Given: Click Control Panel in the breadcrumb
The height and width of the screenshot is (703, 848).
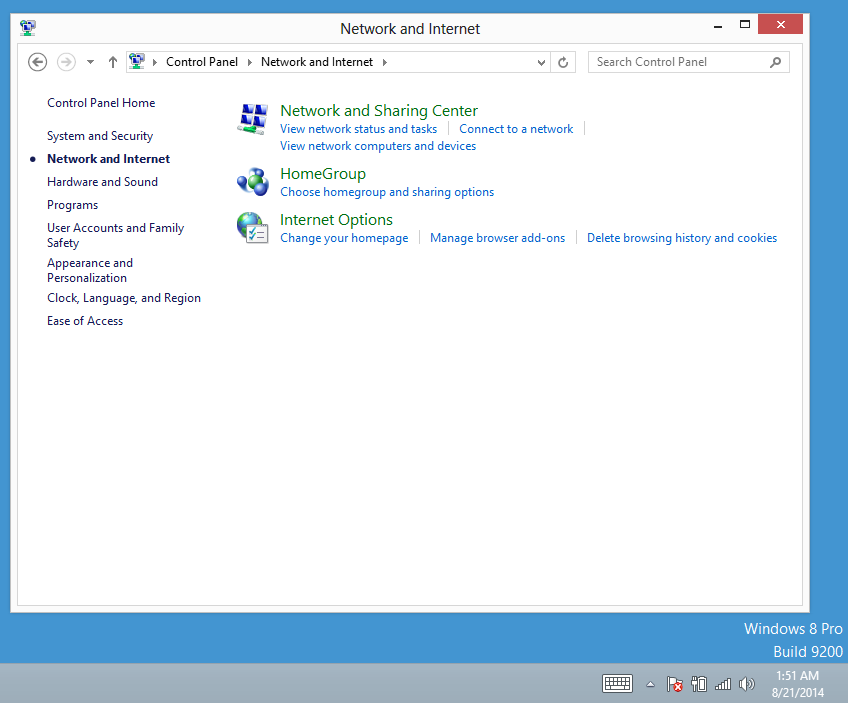Looking at the screenshot, I should click(202, 62).
